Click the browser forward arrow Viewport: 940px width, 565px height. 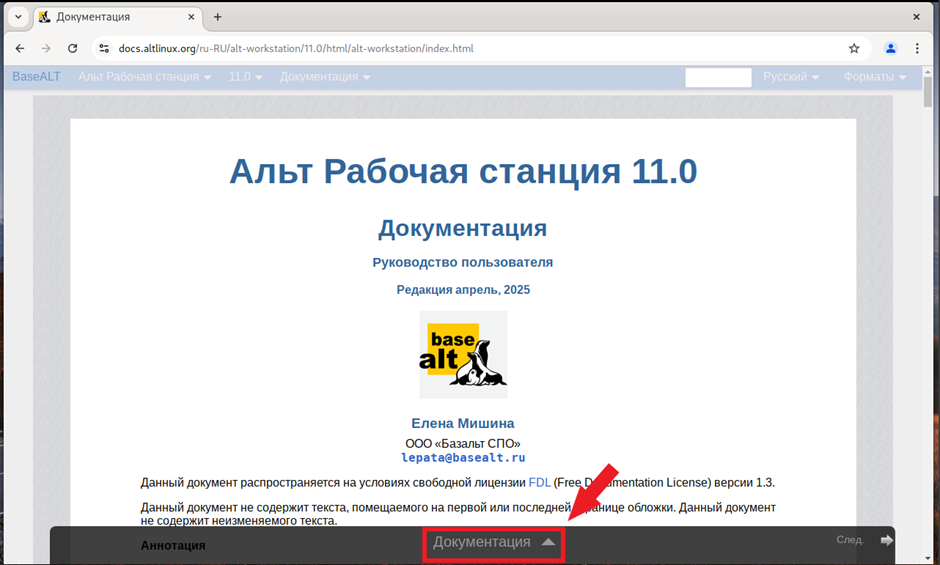46,48
